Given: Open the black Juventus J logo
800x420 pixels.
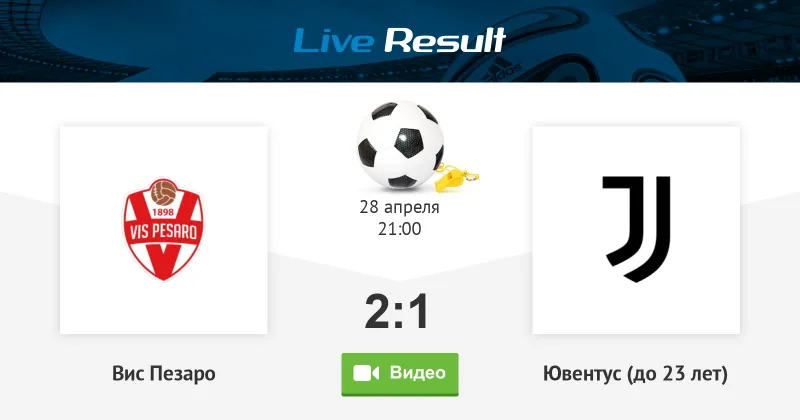Looking at the screenshot, I should pyautogui.click(x=636, y=229).
